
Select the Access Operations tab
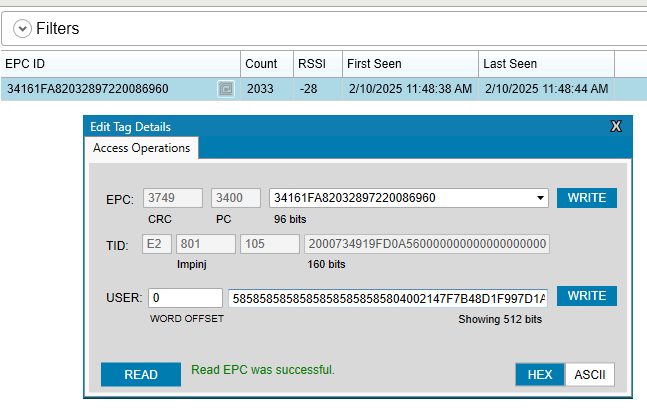142,148
